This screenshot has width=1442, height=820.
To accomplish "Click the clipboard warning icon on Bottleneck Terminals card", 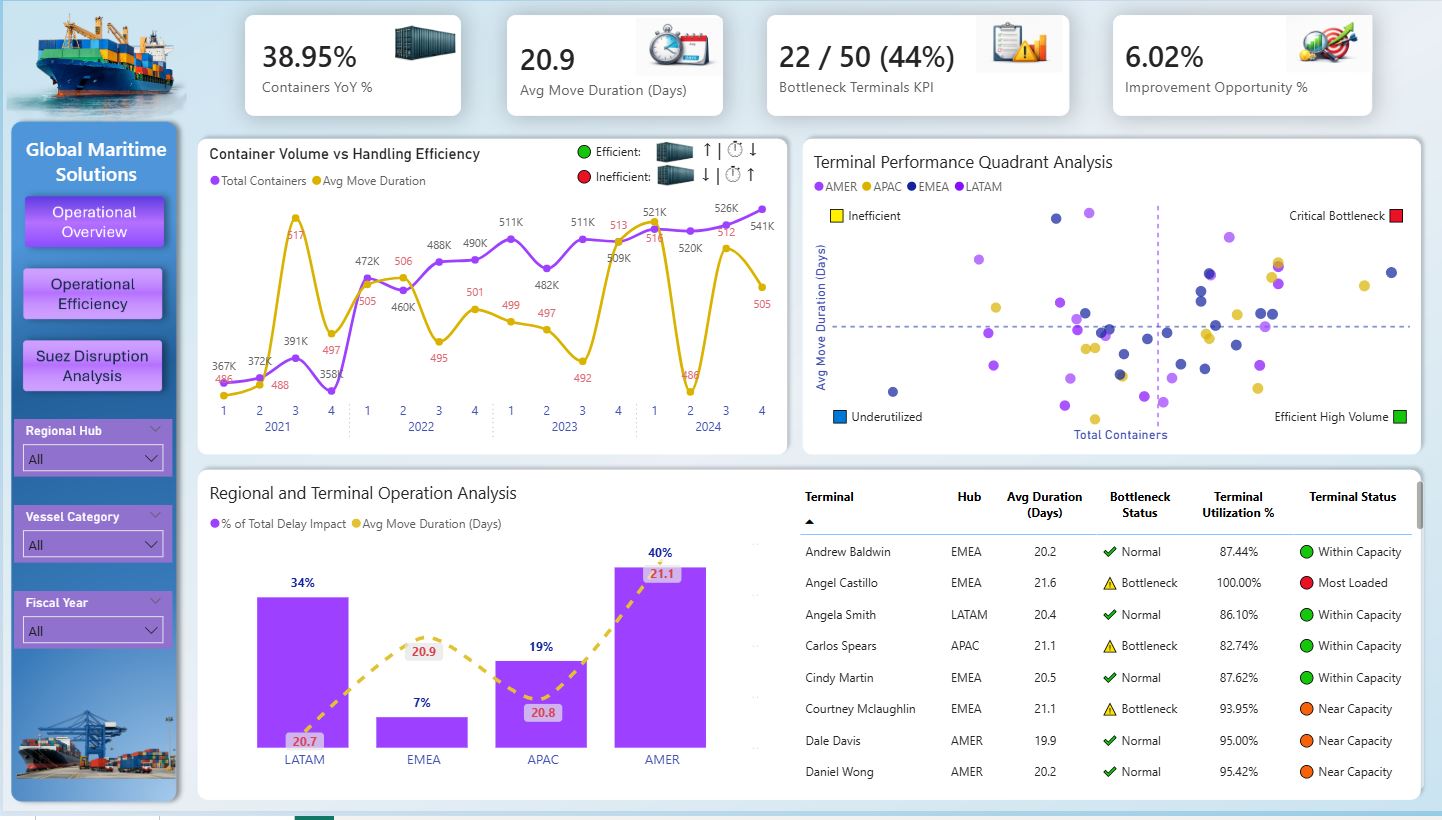I will pos(1020,45).
